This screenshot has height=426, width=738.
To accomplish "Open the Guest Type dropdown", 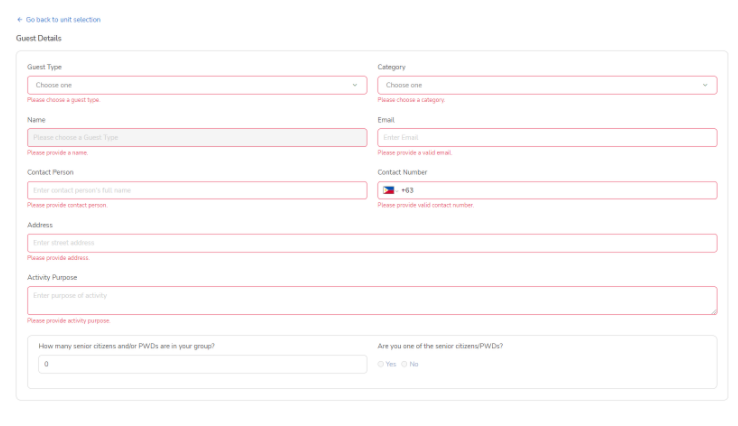I will point(196,85).
